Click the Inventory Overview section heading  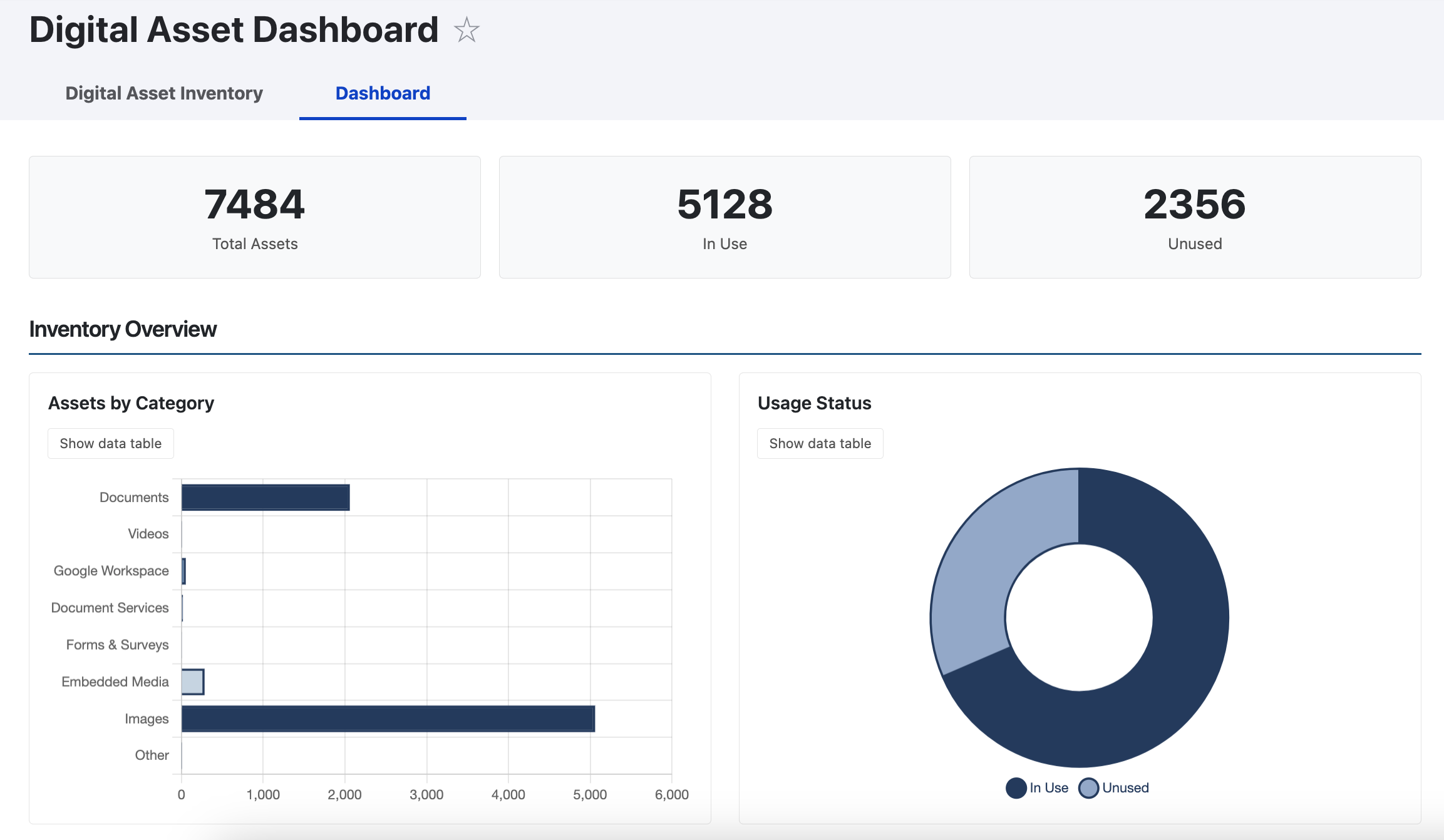(x=123, y=328)
